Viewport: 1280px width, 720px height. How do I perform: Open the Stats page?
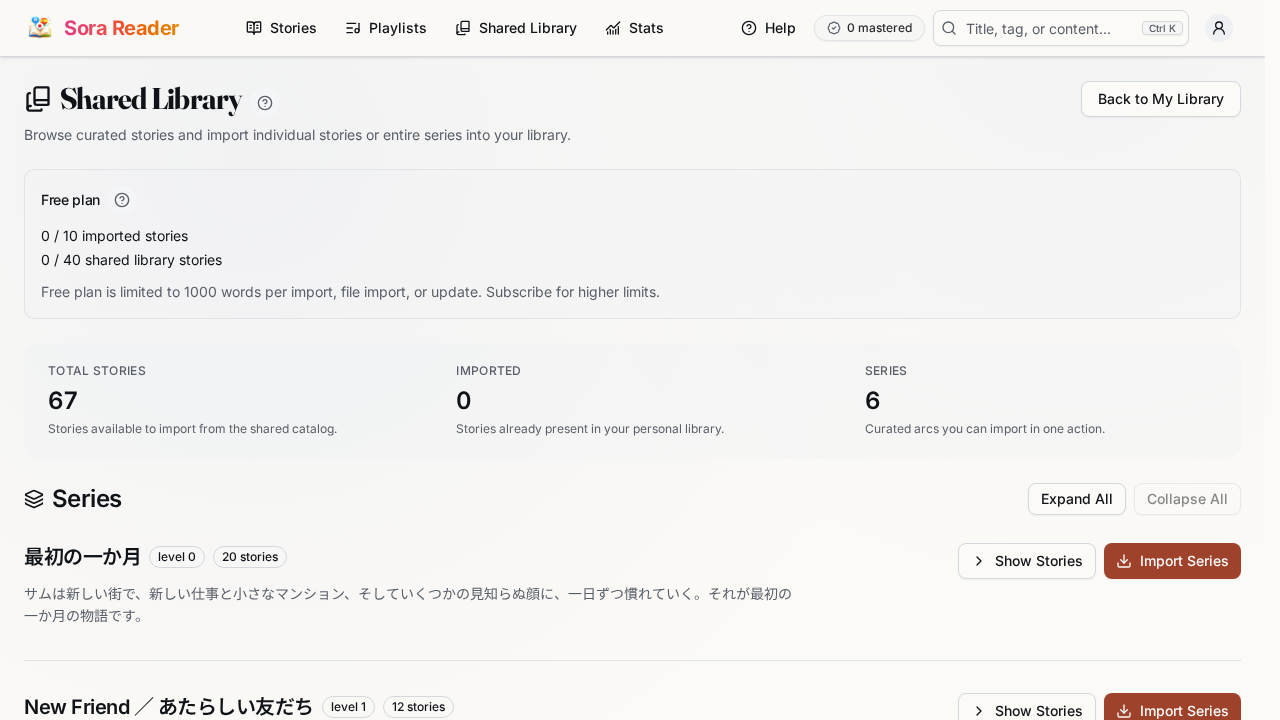(x=634, y=28)
